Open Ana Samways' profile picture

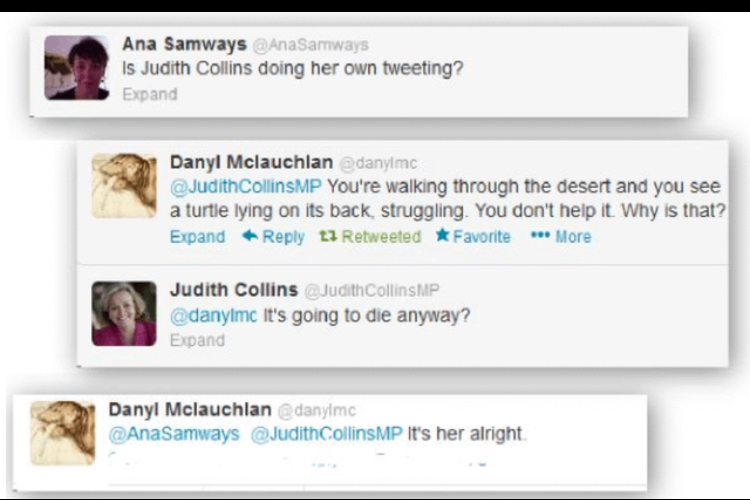(77, 67)
